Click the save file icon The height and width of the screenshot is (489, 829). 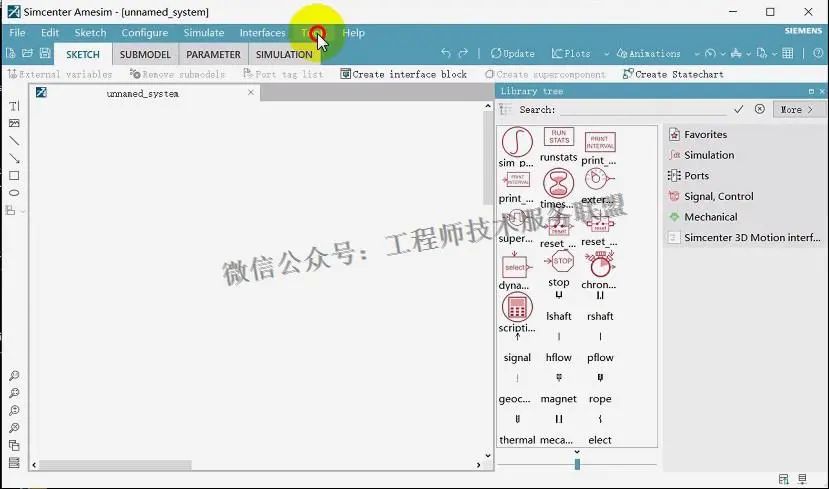tap(45, 53)
